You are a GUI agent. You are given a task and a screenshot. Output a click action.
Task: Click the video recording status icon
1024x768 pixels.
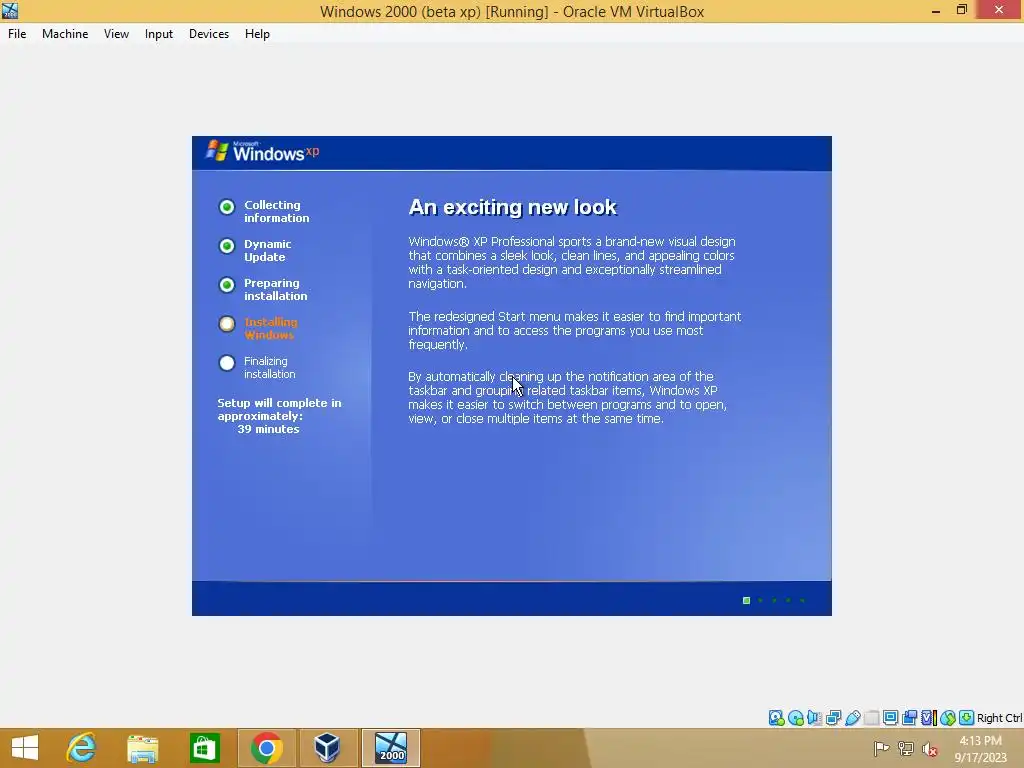coord(909,718)
